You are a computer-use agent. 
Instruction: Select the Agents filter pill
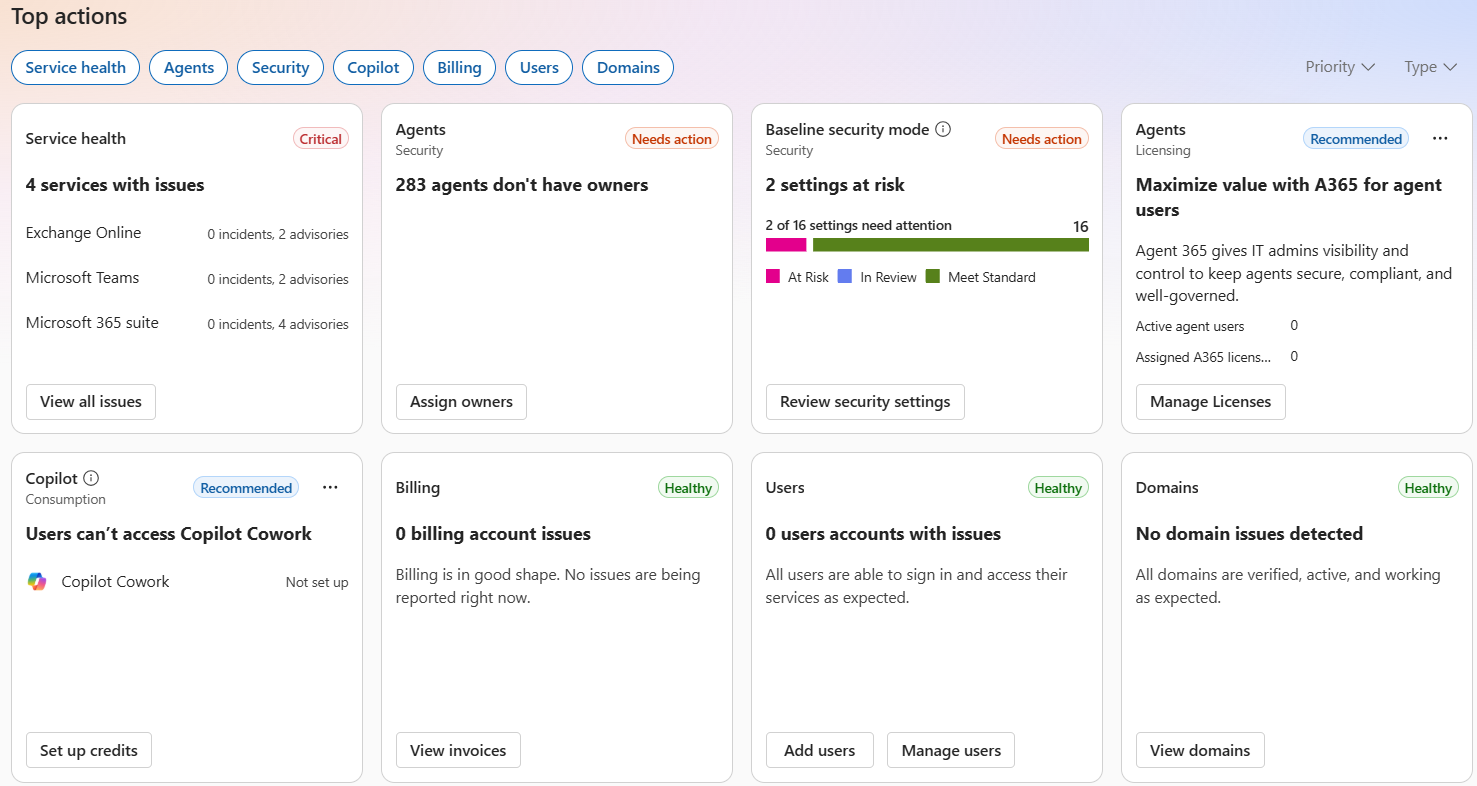(189, 68)
